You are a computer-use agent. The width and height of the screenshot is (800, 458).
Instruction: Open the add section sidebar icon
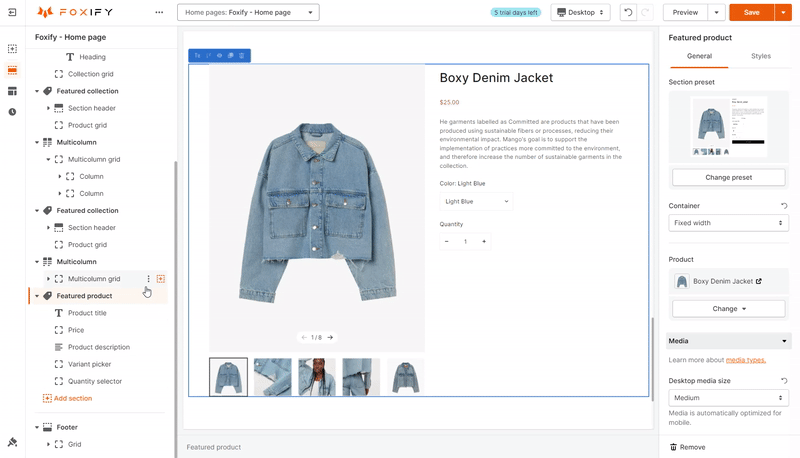pos(12,49)
